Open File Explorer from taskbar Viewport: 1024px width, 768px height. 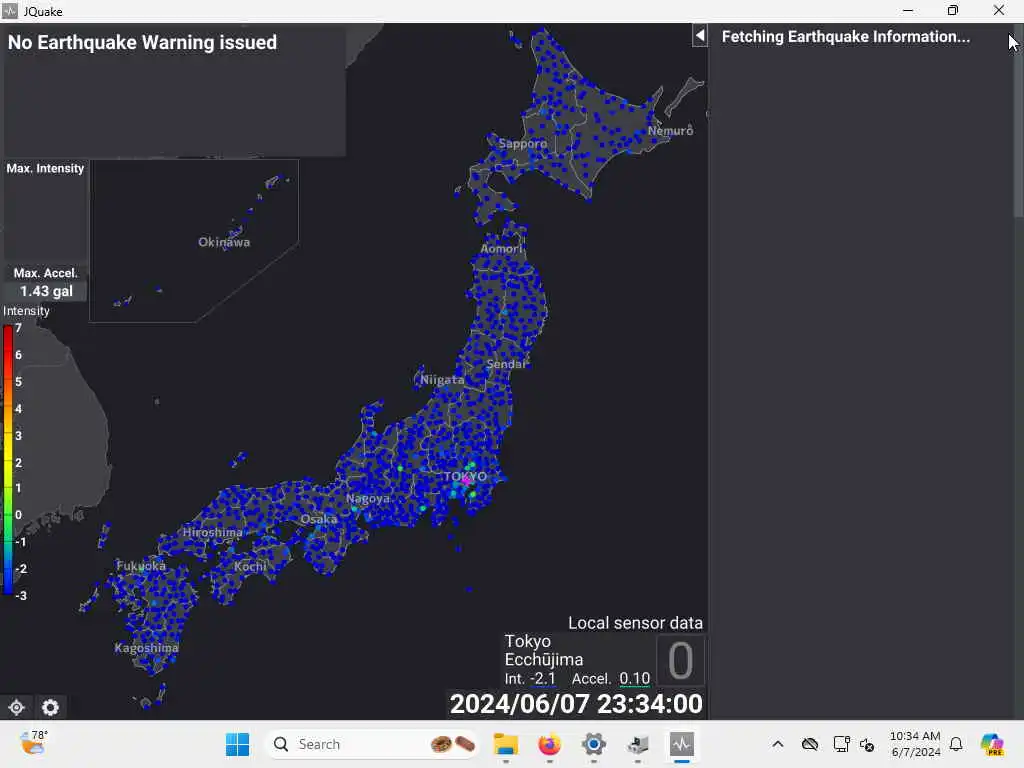tap(505, 744)
